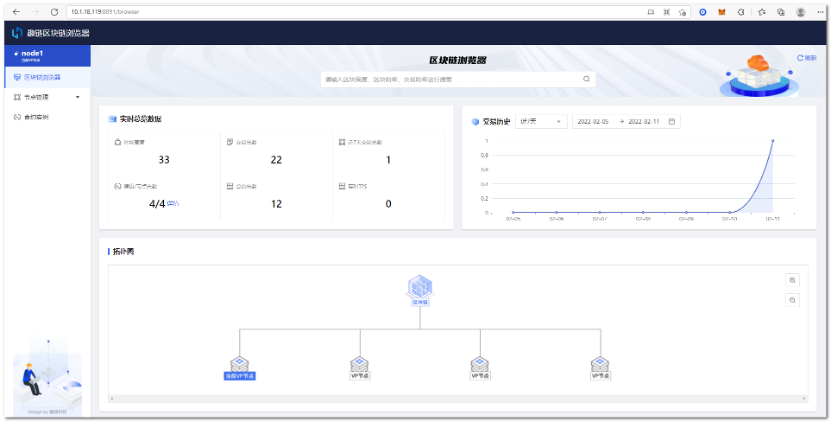This screenshot has width=832, height=422.
Task: Add this page to favorites with star-plus icon
Action: click(683, 12)
